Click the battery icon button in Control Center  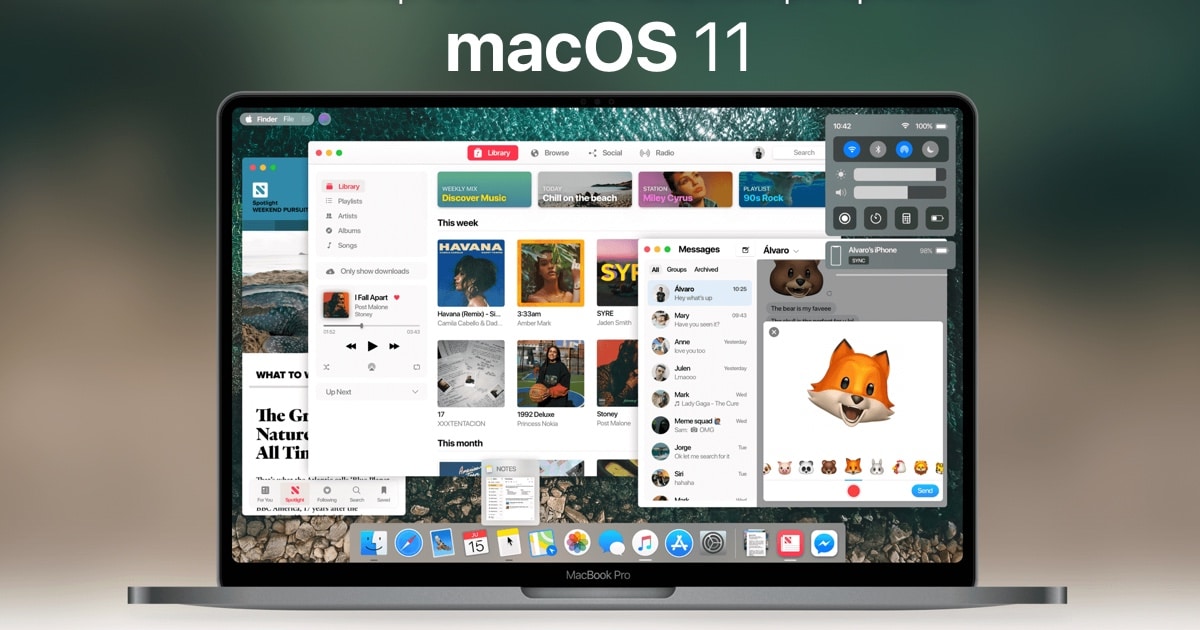point(937,217)
